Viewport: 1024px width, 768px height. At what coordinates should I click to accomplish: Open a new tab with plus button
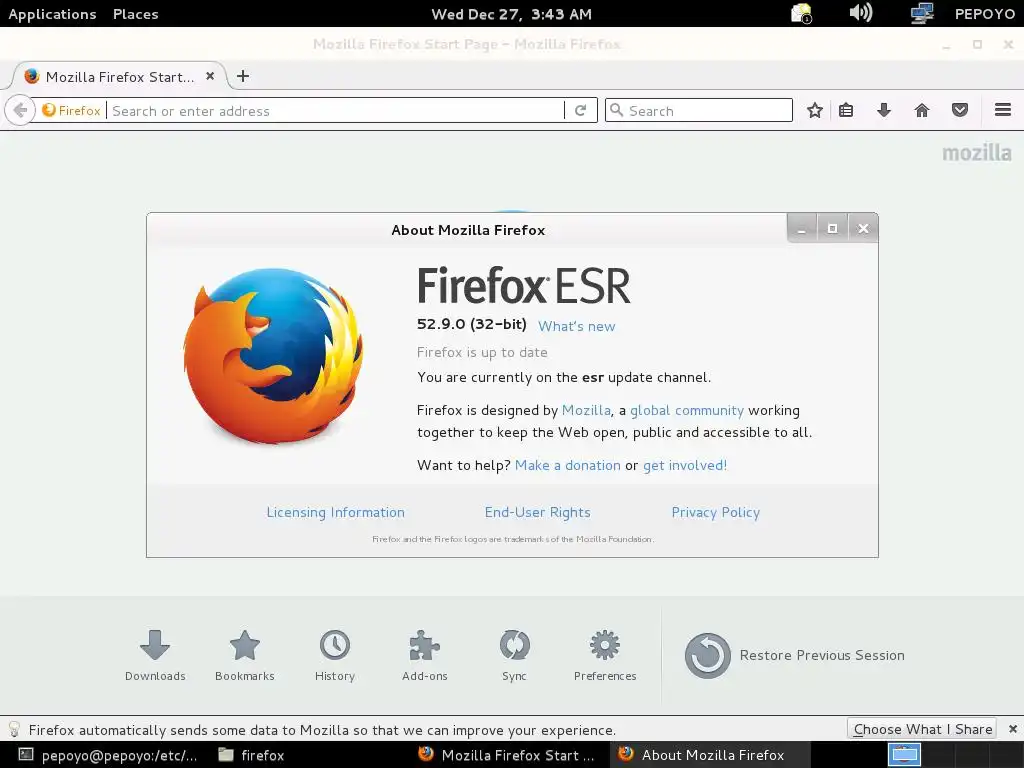[x=243, y=76]
